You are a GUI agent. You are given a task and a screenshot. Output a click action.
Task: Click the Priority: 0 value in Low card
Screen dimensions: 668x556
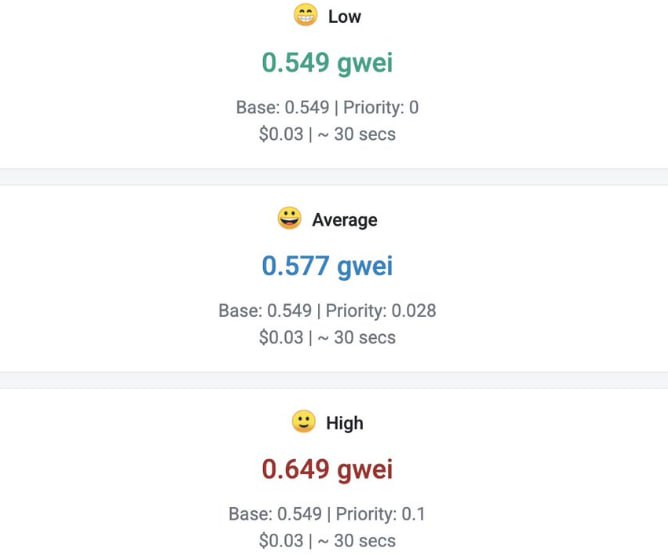click(381, 107)
